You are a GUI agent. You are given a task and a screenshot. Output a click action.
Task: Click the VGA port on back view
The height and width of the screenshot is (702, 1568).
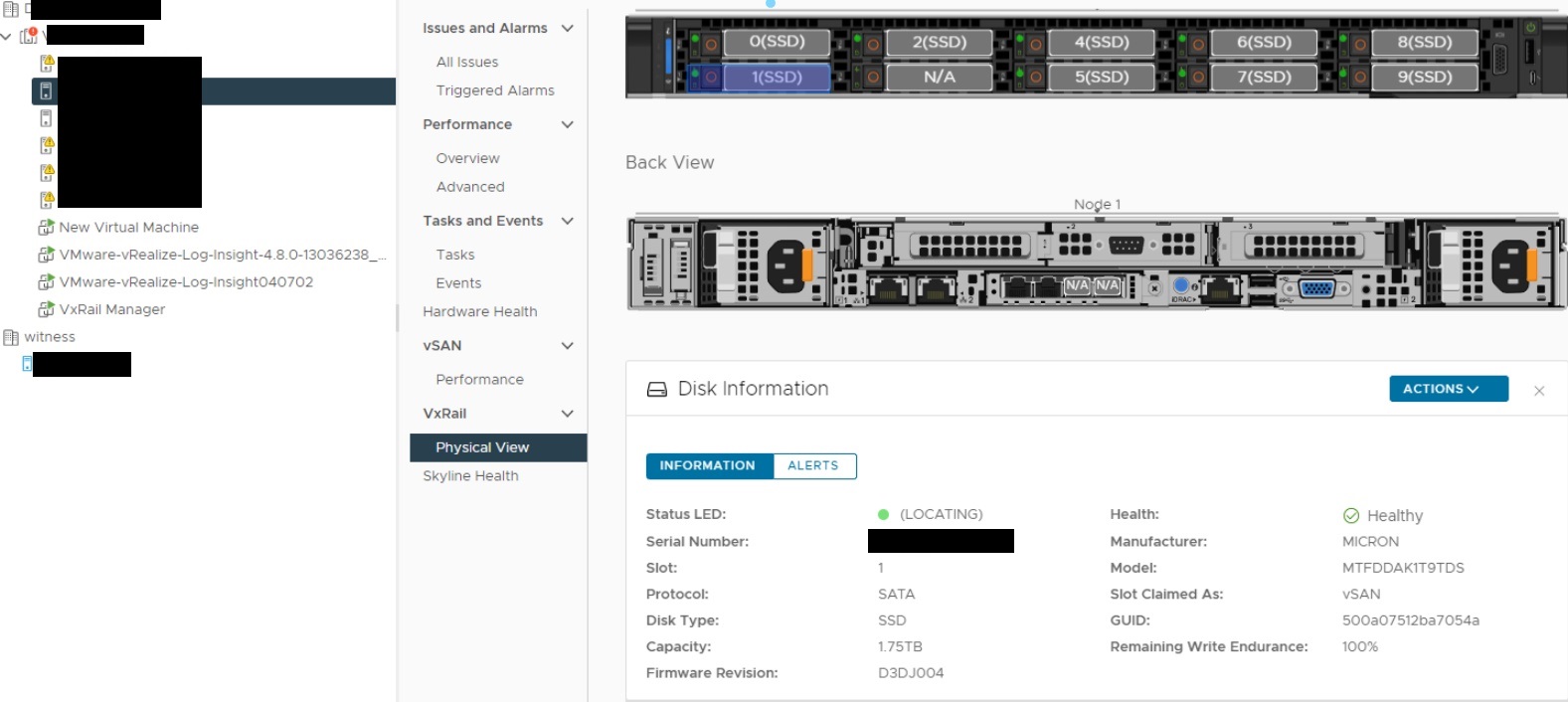click(x=1316, y=289)
